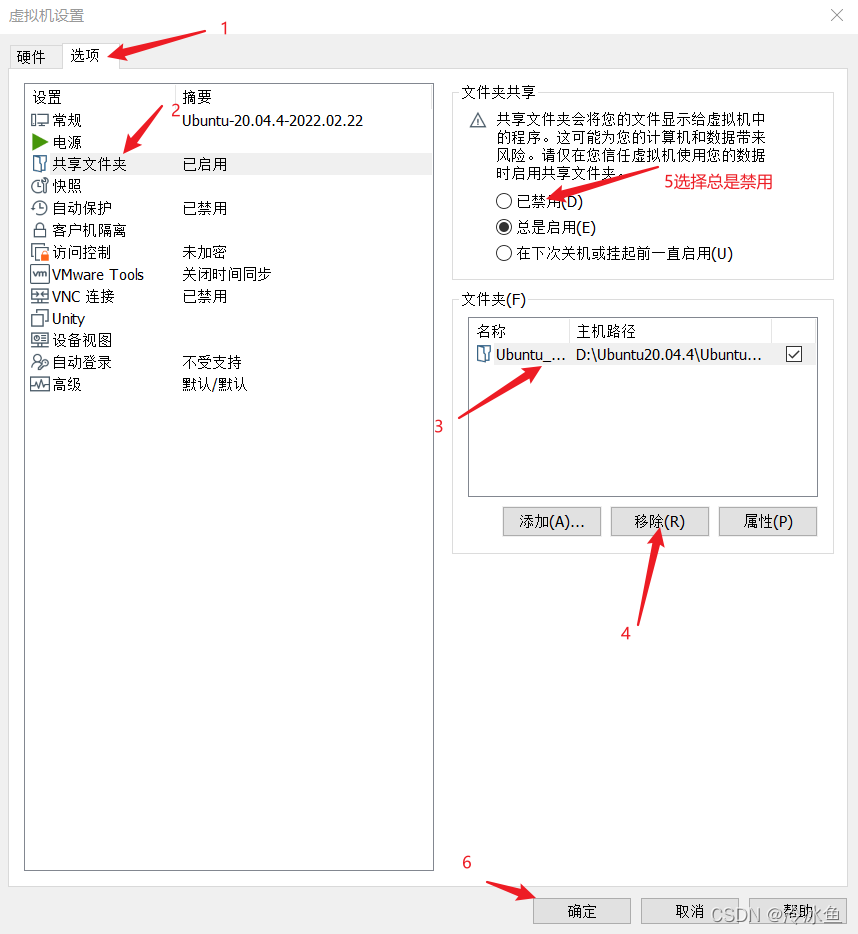858x934 pixels.
Task: Click the 常规 (General) settings icon
Action: click(39, 120)
